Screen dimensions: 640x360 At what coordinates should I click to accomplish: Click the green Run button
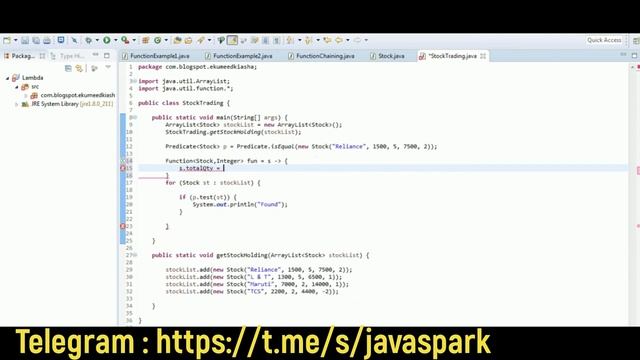107,40
